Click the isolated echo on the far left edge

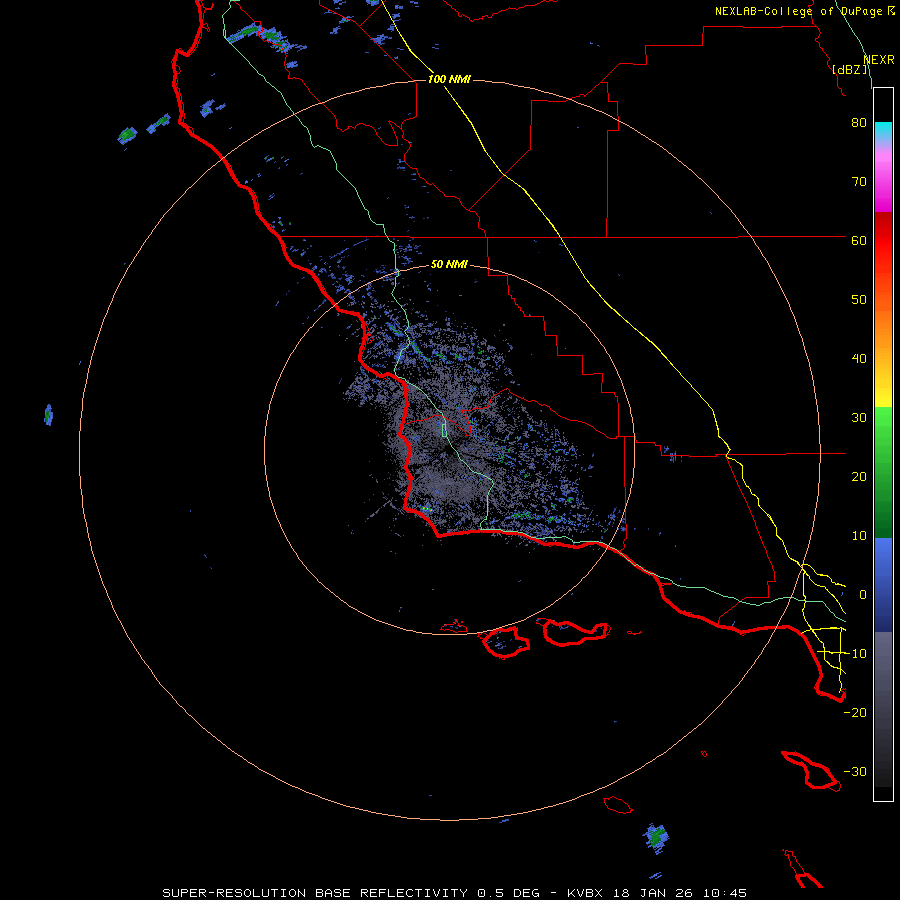(x=49, y=414)
